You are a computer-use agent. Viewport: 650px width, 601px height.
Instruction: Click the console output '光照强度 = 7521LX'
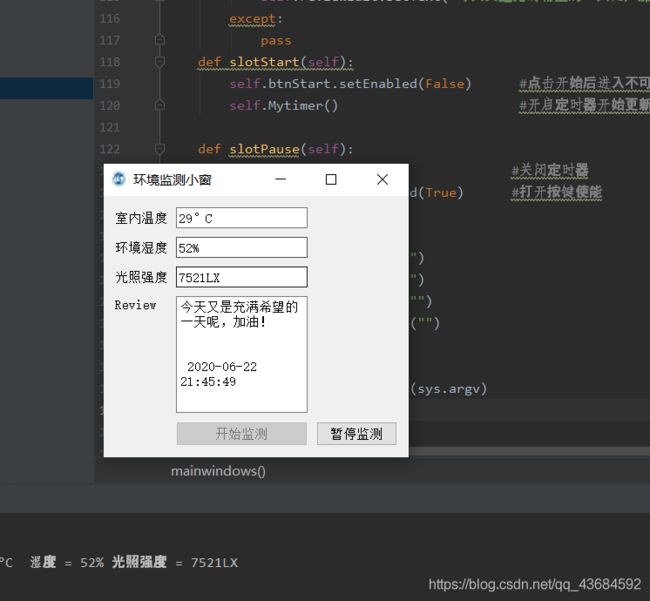[x=175, y=562]
